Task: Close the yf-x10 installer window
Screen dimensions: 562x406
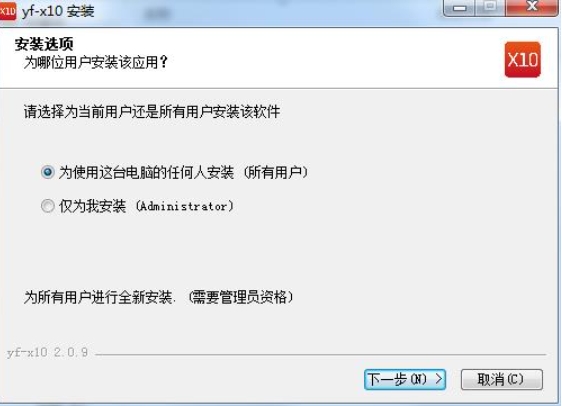Action: pyautogui.click(x=532, y=7)
